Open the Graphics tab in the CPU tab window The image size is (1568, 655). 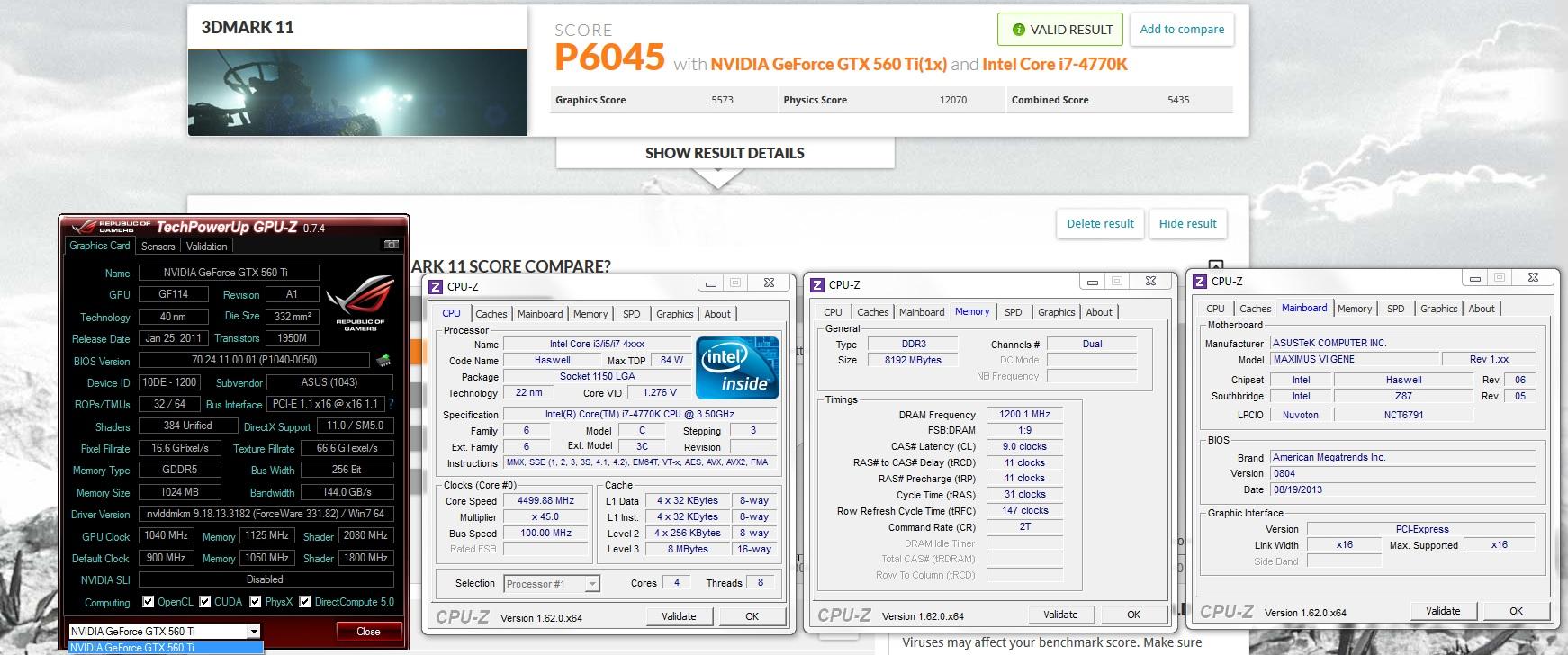(675, 314)
